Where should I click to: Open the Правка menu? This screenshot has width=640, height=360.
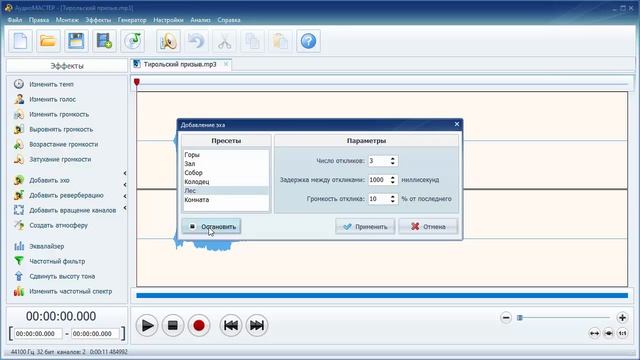tap(39, 20)
